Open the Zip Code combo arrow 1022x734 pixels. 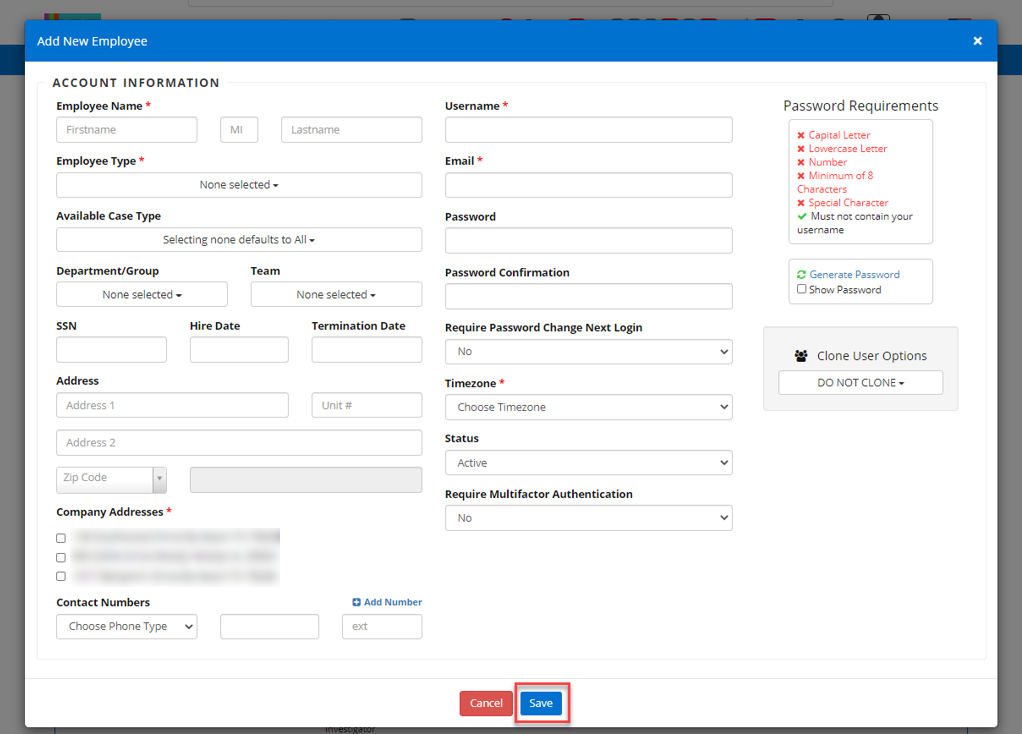click(160, 478)
